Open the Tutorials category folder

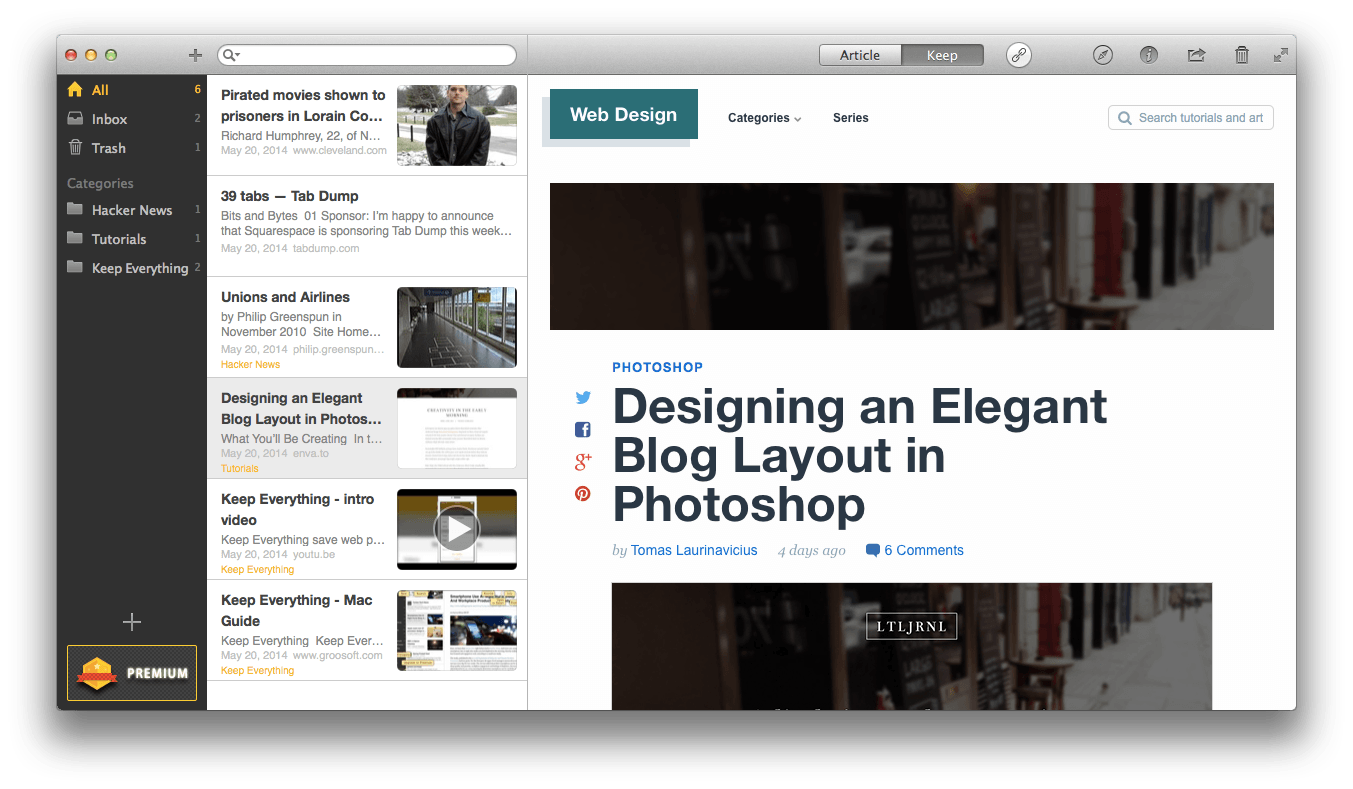[132, 239]
